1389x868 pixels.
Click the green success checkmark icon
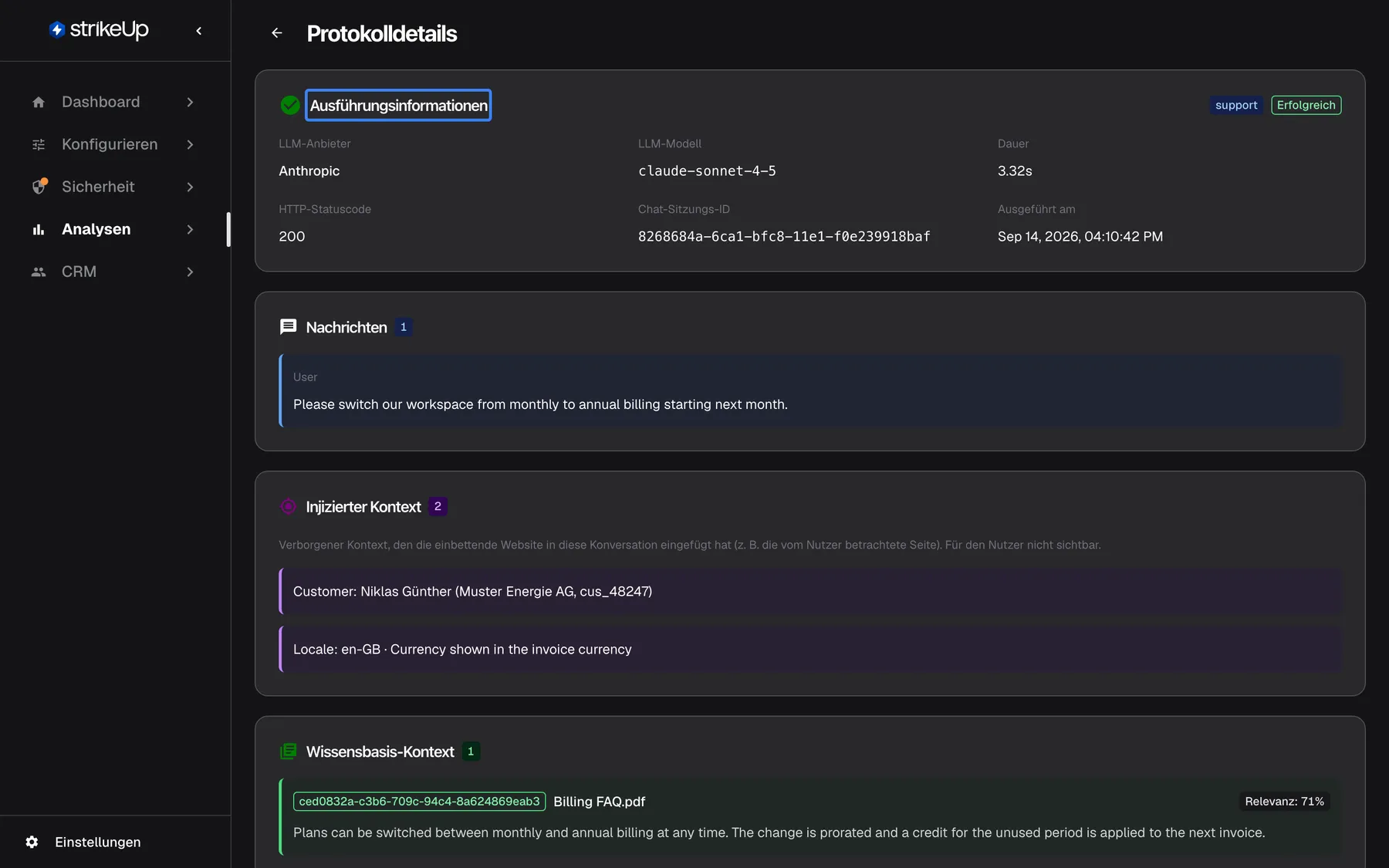[x=290, y=105]
